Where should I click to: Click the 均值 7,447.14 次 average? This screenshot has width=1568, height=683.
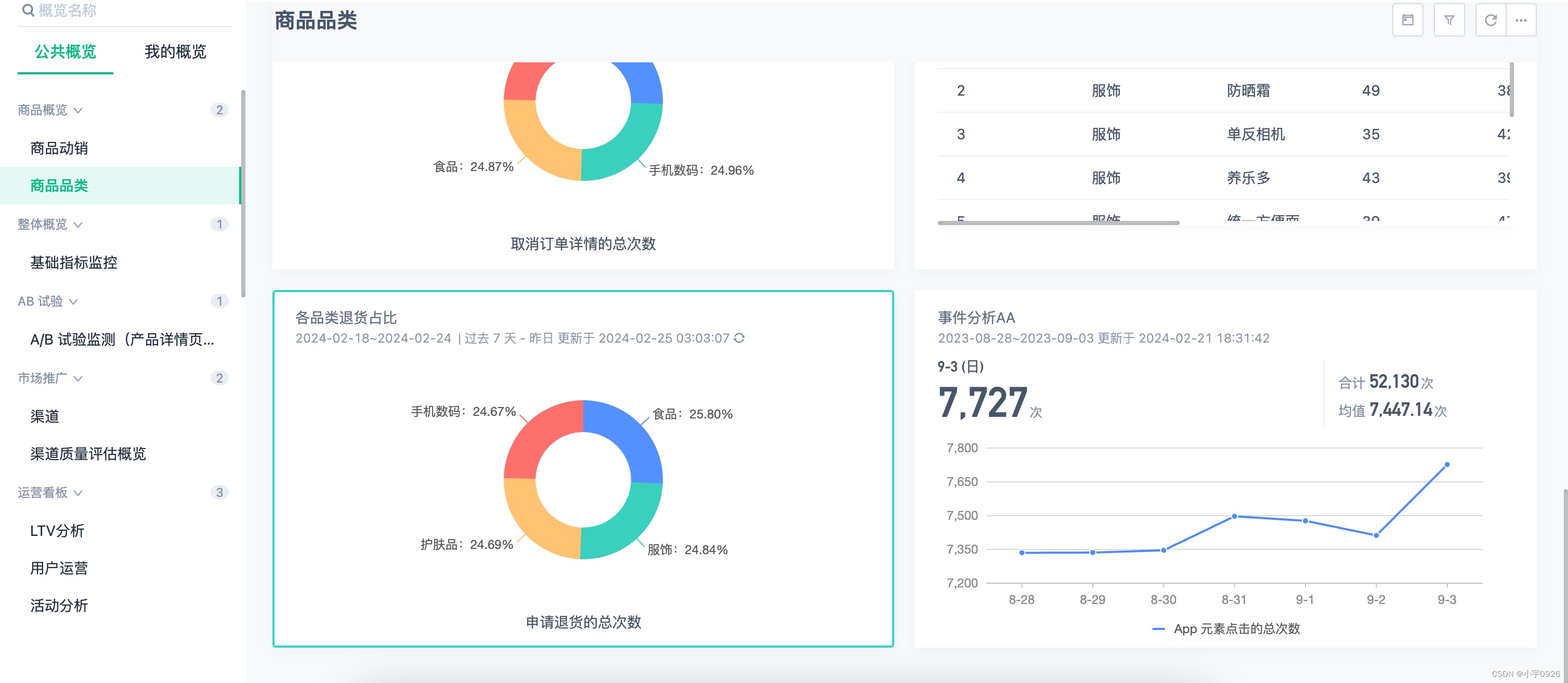coord(1392,410)
